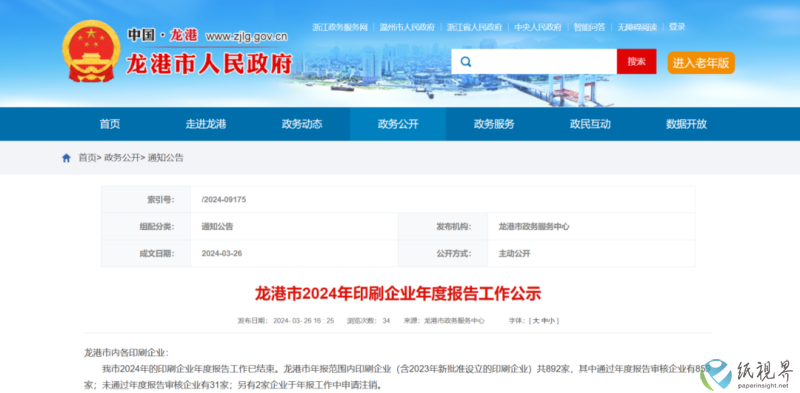The image size is (800, 393).
Task: Go to the 政务服务 navigation tab
Action: (494, 124)
